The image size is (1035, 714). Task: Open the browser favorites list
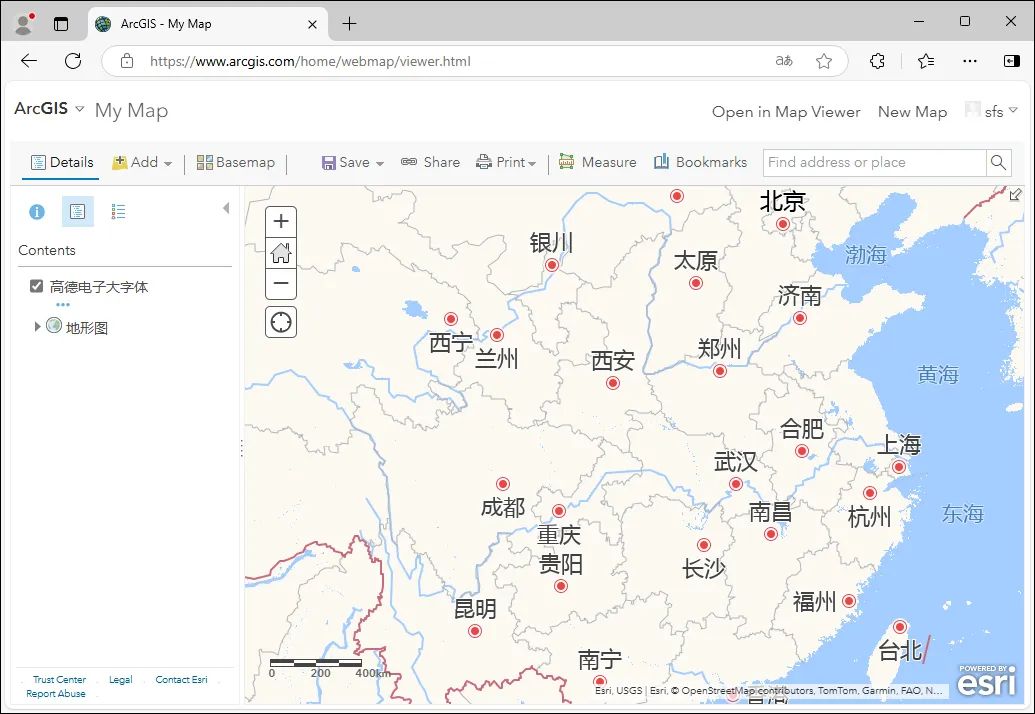(926, 61)
